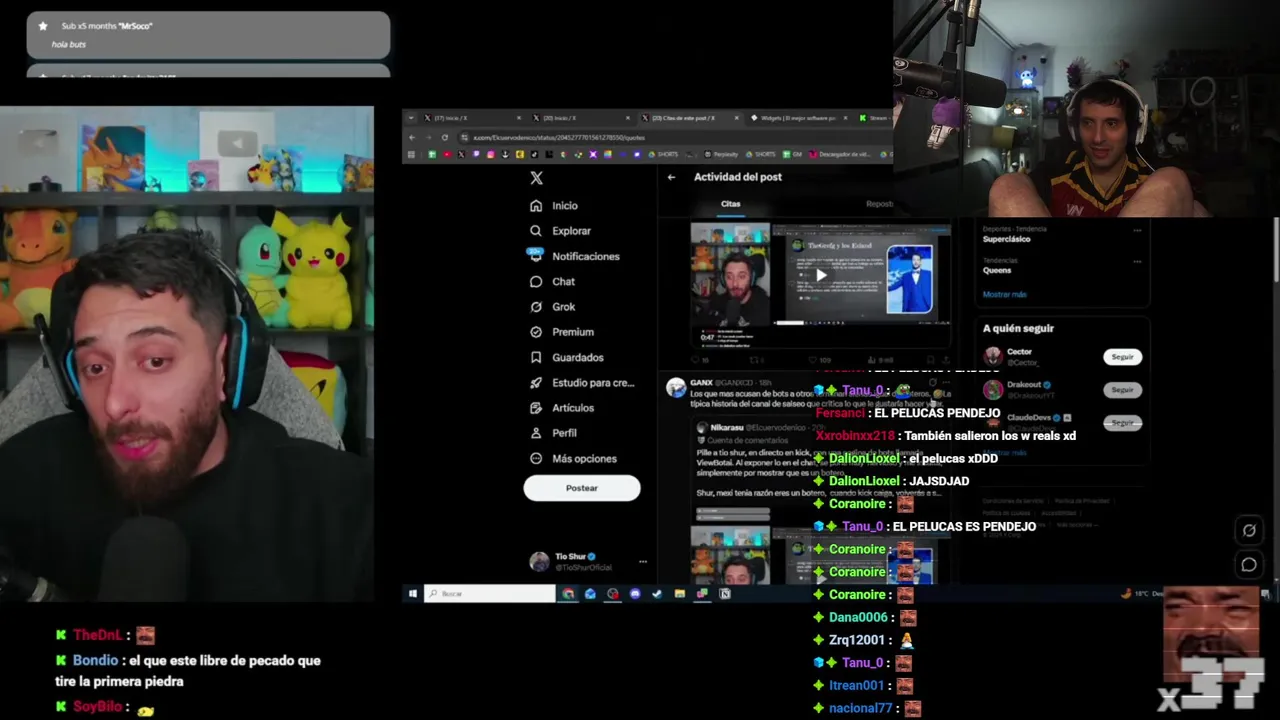This screenshot has width=1280, height=720.
Task: Follow Drakeout with Seguir button
Action: click(1123, 390)
